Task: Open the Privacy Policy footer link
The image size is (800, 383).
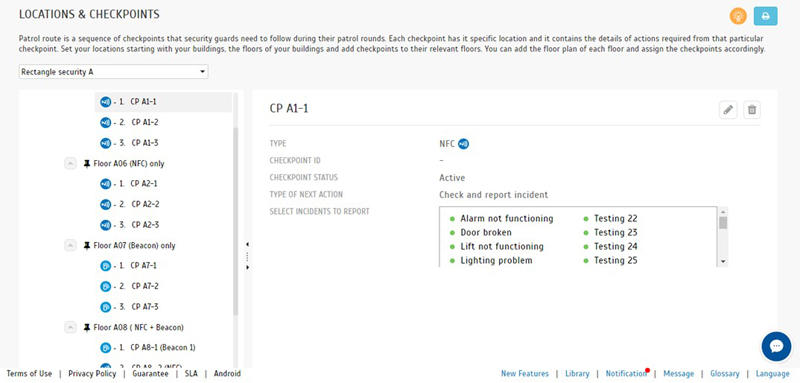Action: coord(92,373)
